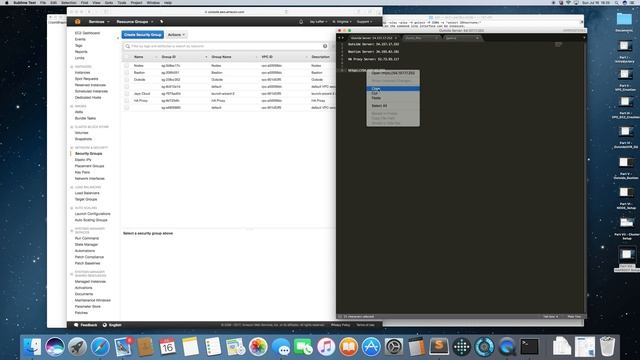
Task: Open Calendar icon showing 16
Action: pyautogui.click(x=168, y=347)
